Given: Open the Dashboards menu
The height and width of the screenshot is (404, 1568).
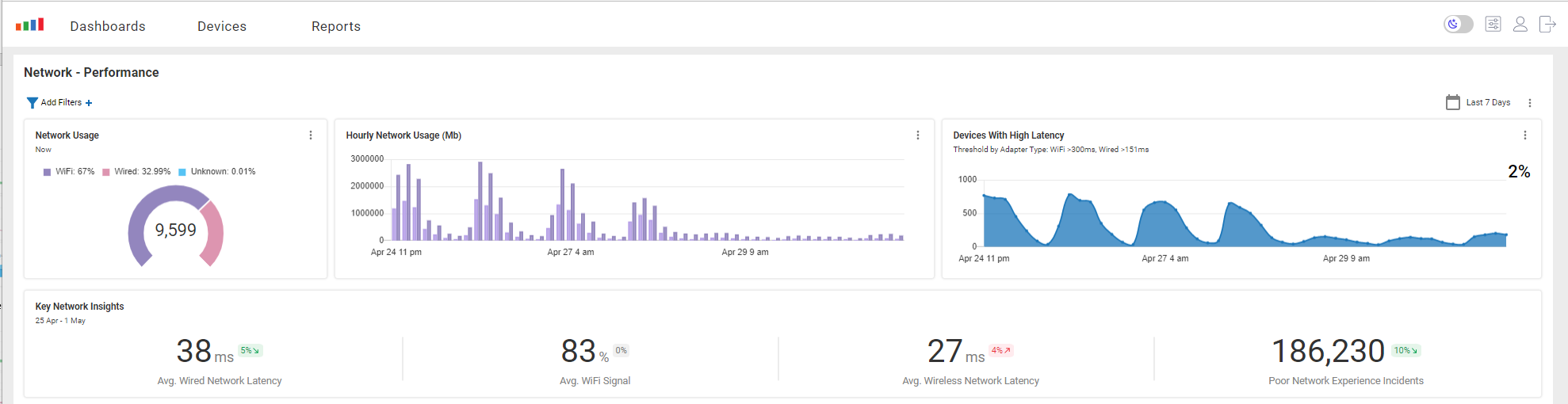Looking at the screenshot, I should pyautogui.click(x=108, y=26).
